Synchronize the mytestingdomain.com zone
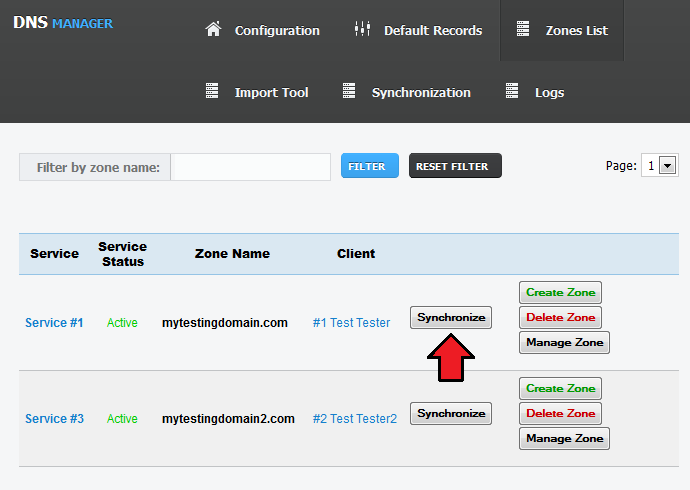 [x=451, y=317]
